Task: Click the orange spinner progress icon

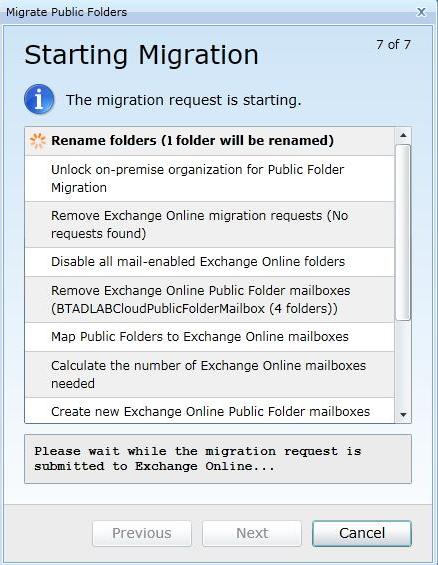Action: pos(38,141)
